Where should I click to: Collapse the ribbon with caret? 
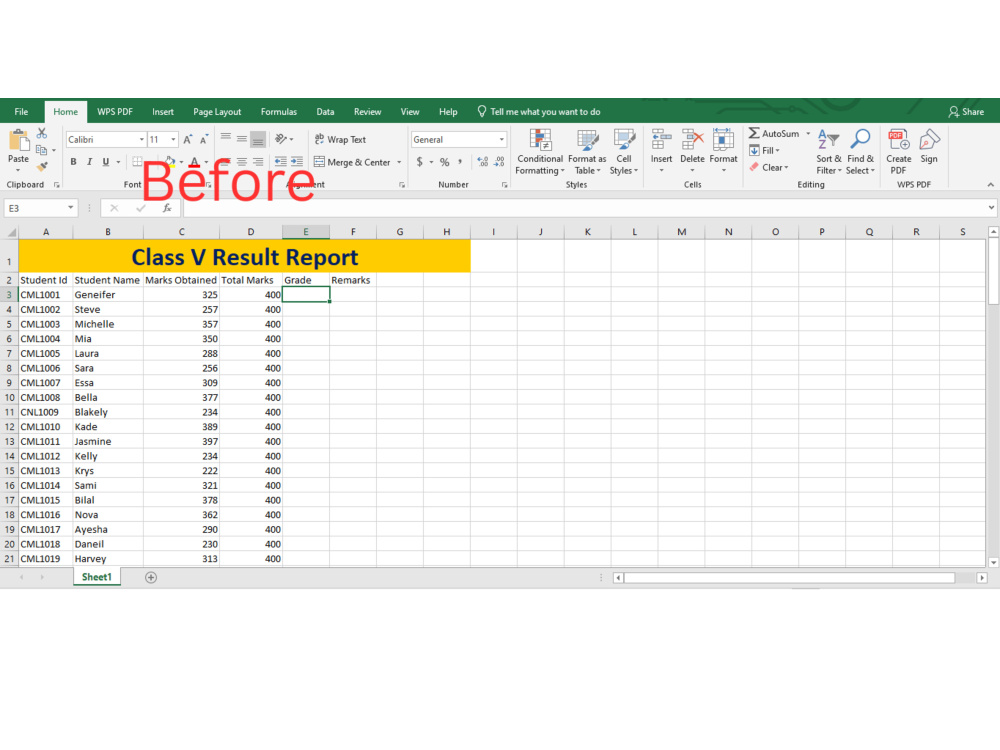[990, 184]
